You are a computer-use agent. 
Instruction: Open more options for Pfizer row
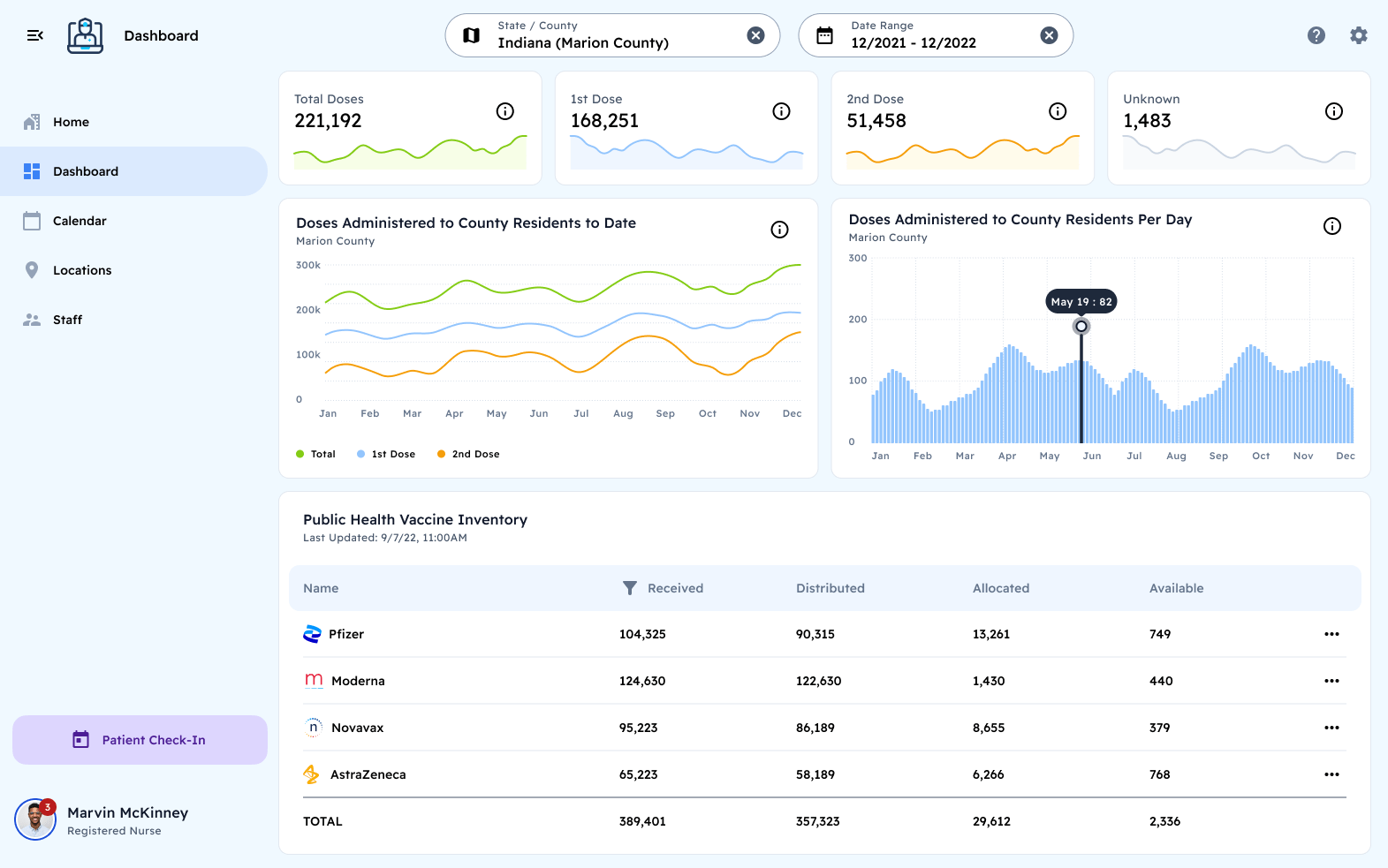tap(1331, 634)
